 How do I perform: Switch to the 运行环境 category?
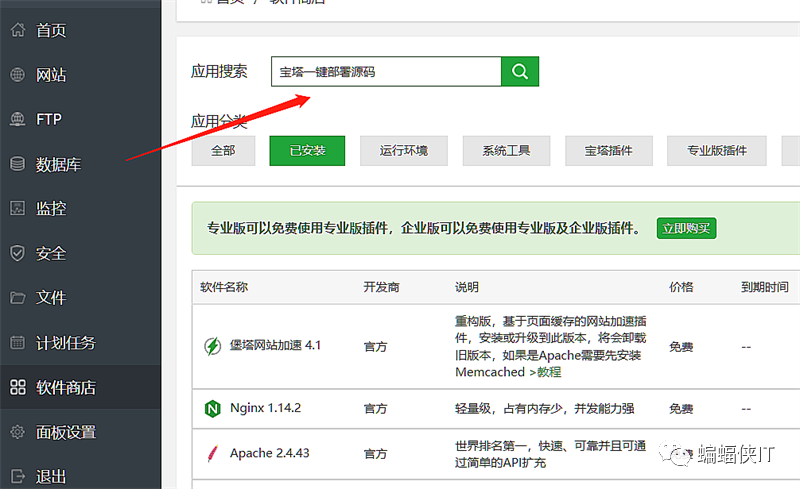point(404,151)
